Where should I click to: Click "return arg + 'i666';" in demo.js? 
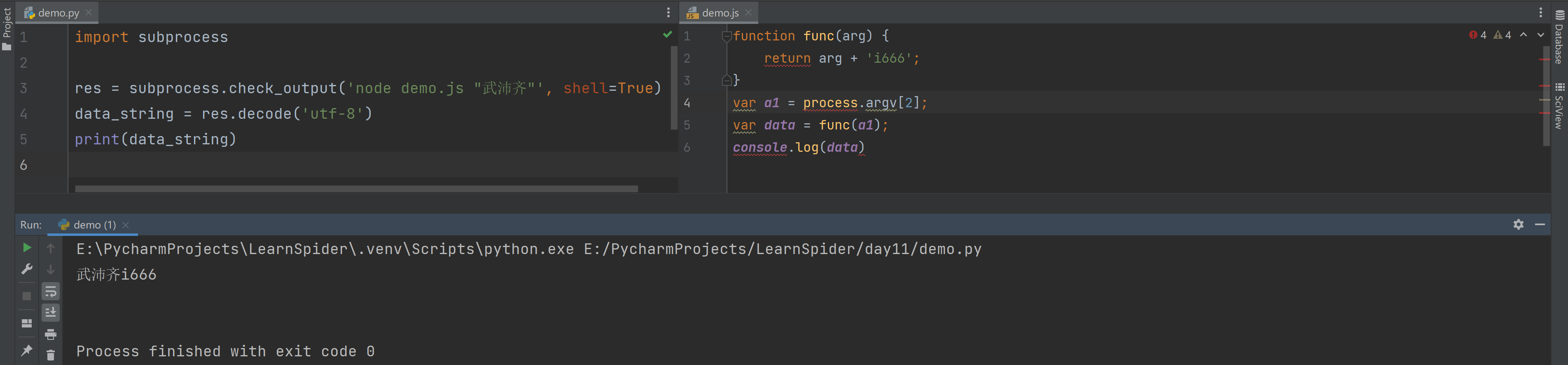[x=842, y=59]
